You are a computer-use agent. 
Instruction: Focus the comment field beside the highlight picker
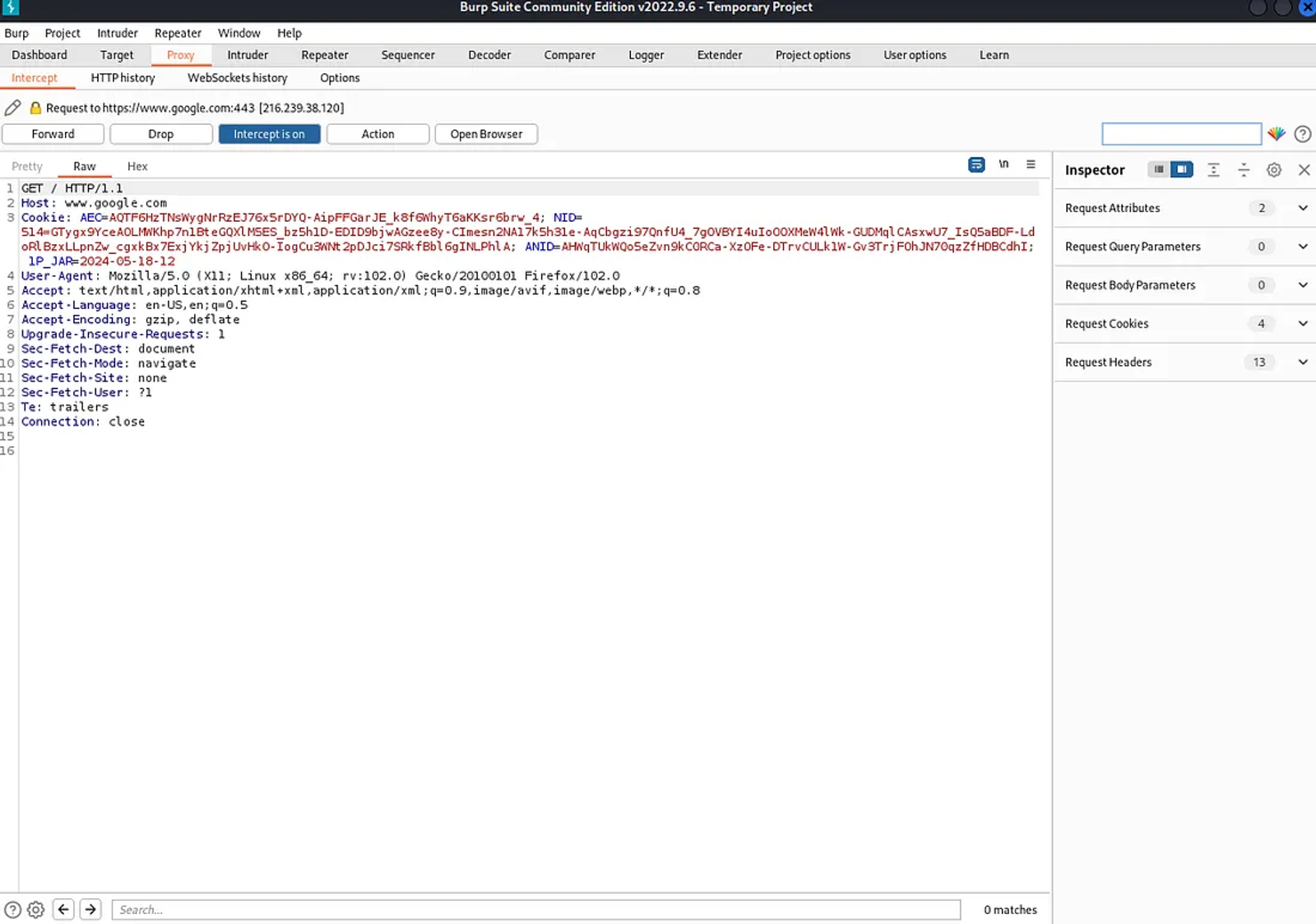[x=1181, y=134]
